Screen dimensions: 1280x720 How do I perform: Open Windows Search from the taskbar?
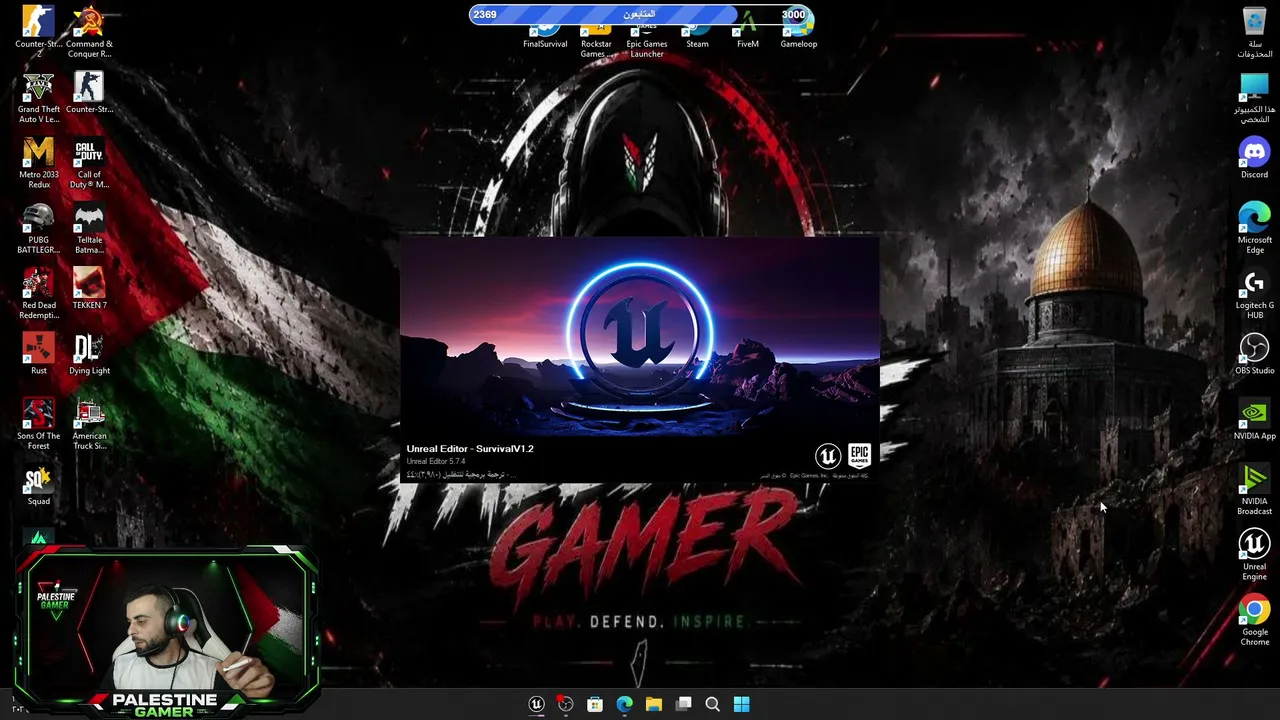(712, 704)
